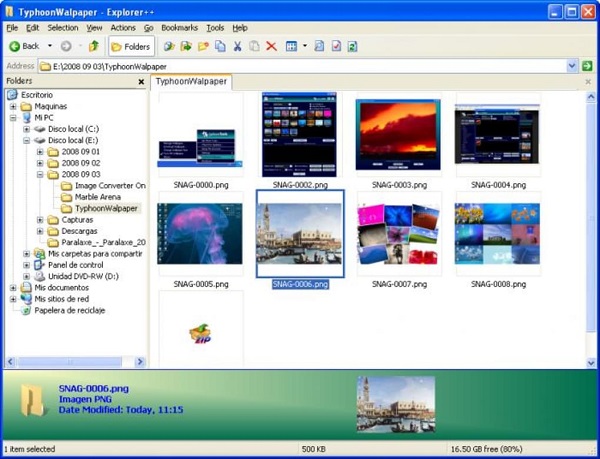
Task: Click the address path input field
Action: (x=300, y=66)
